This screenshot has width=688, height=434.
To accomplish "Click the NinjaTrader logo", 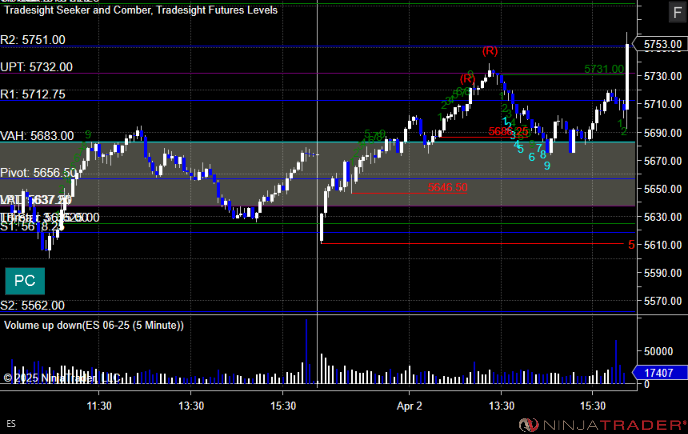I will [x=602, y=425].
